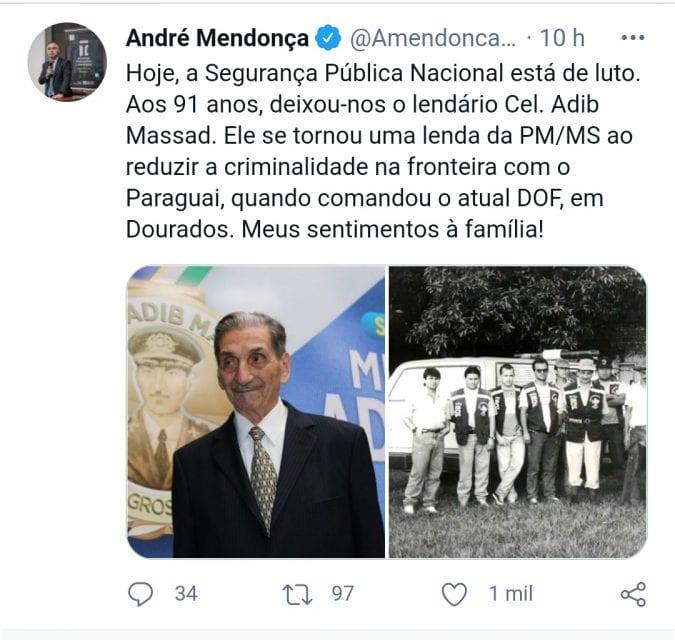
Task: Click the André Mendonça display name
Action: (217, 38)
